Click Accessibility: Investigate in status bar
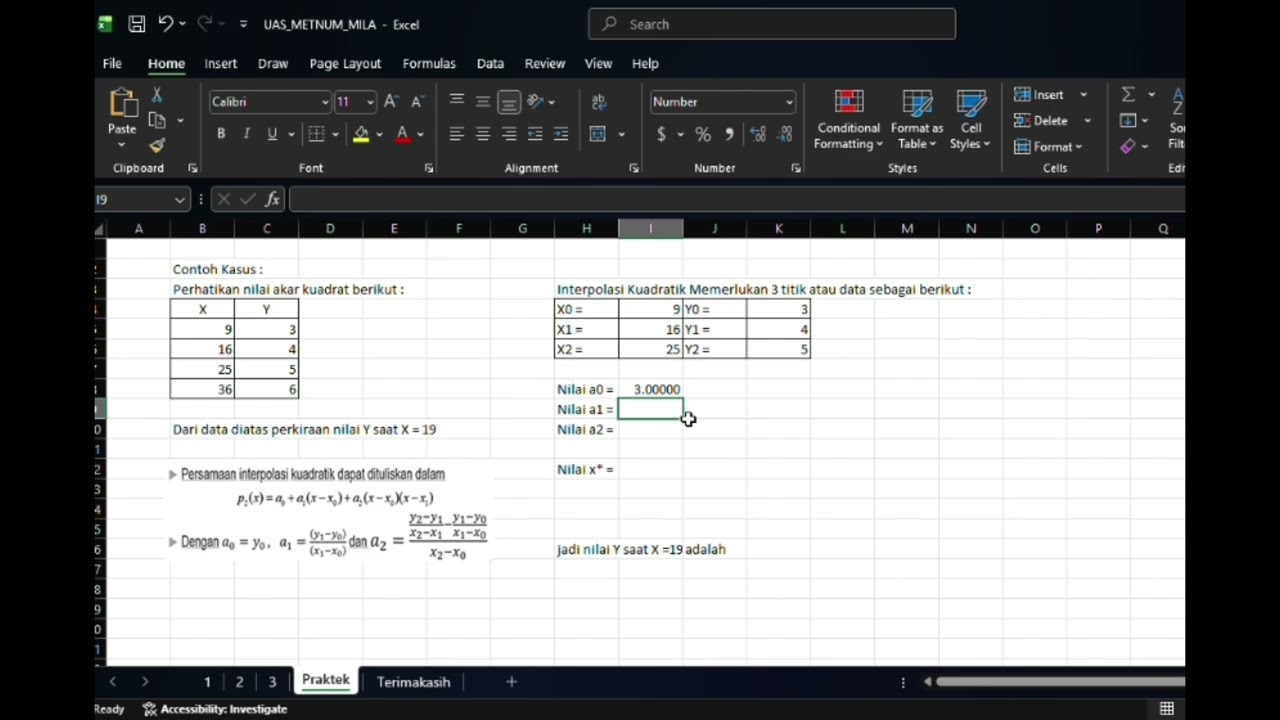This screenshot has height=720, width=1280. tap(215, 709)
